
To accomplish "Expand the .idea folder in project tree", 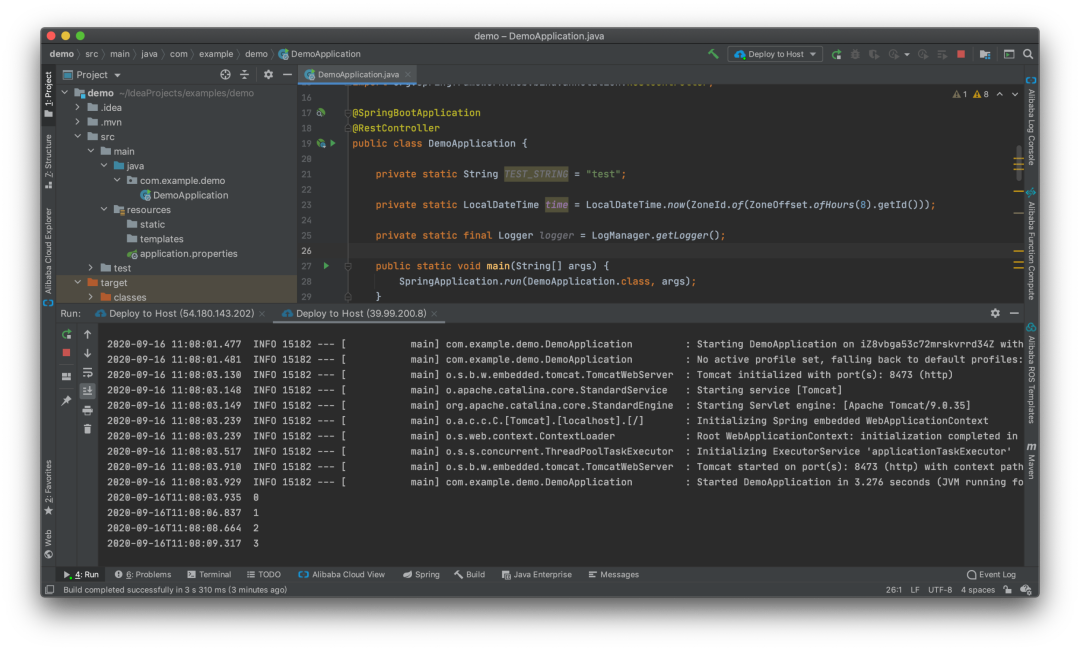I will tap(78, 108).
